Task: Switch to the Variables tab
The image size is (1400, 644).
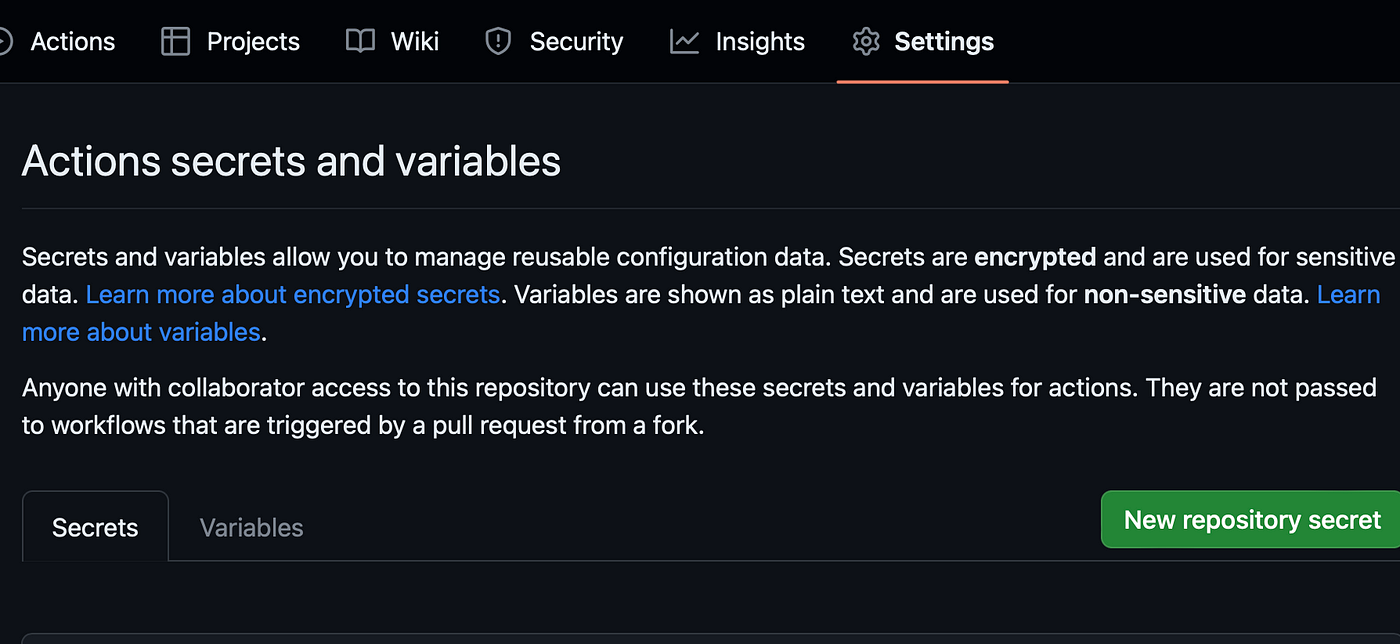Action: 251,527
